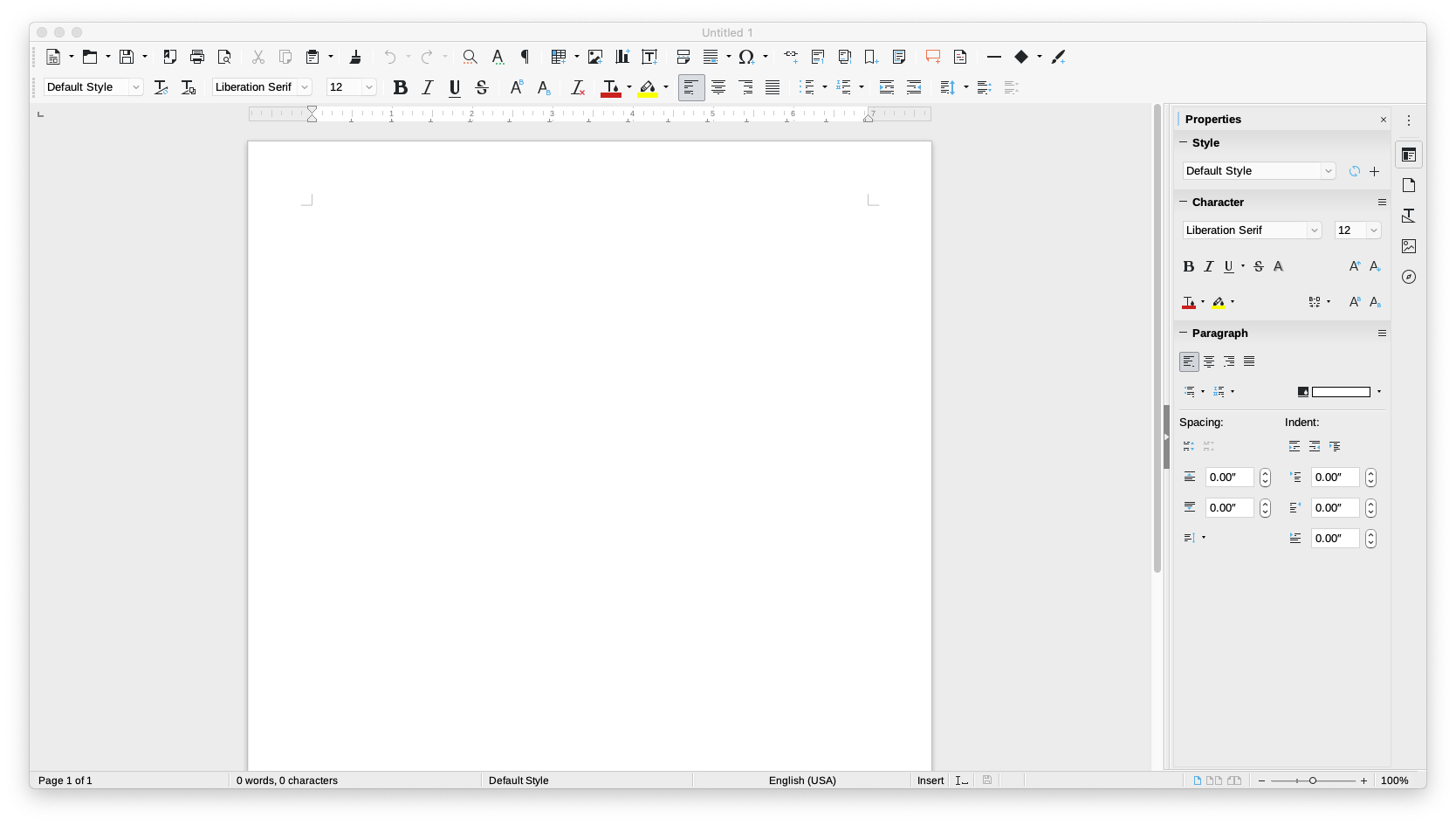
Task: Click the Clone Formatting paintbrush icon
Action: 355,57
